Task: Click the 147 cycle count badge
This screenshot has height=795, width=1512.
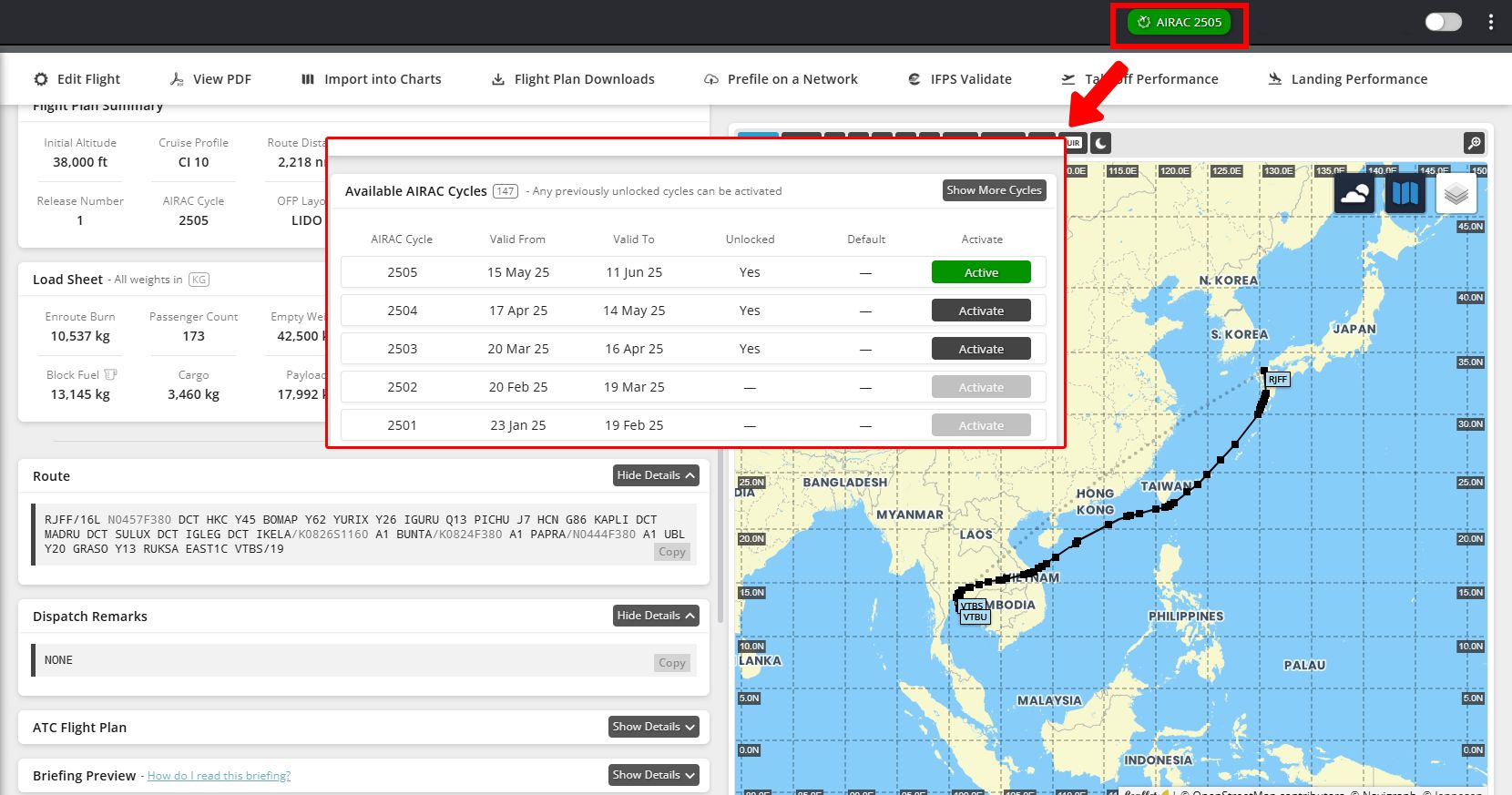Action: pyautogui.click(x=506, y=191)
